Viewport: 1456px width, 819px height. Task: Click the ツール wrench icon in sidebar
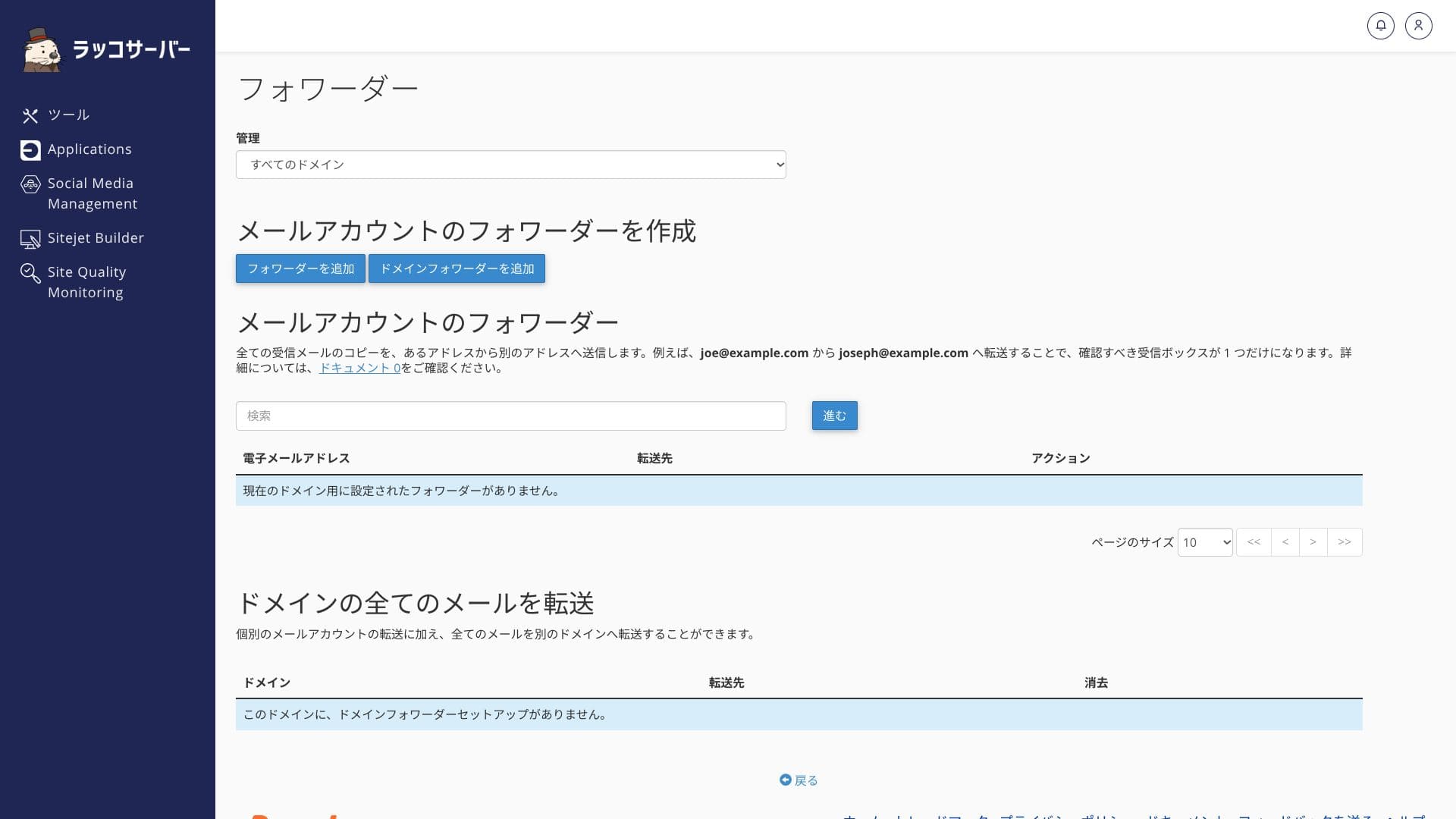click(30, 115)
